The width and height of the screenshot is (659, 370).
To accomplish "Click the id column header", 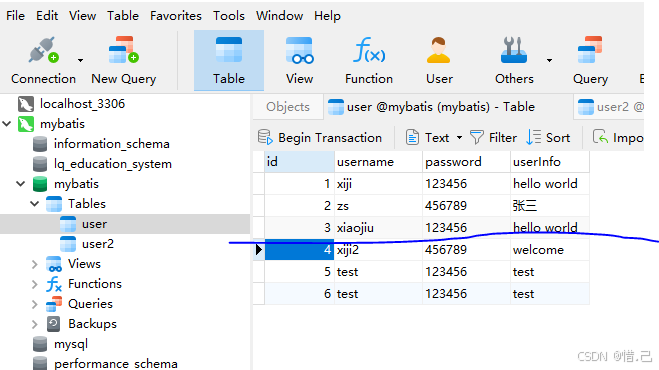I will [x=299, y=162].
